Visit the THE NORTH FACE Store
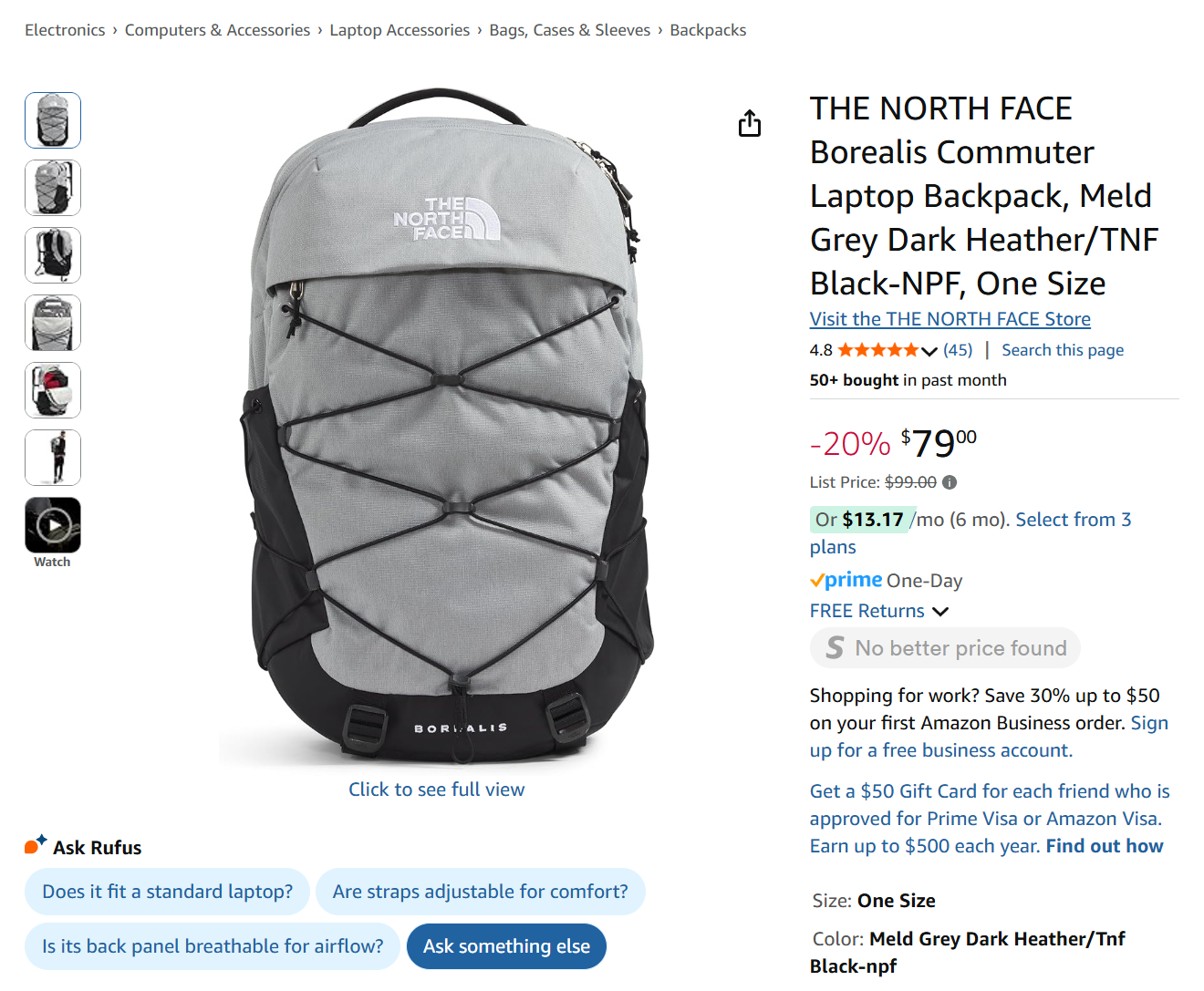This screenshot has width=1204, height=991. click(x=950, y=318)
